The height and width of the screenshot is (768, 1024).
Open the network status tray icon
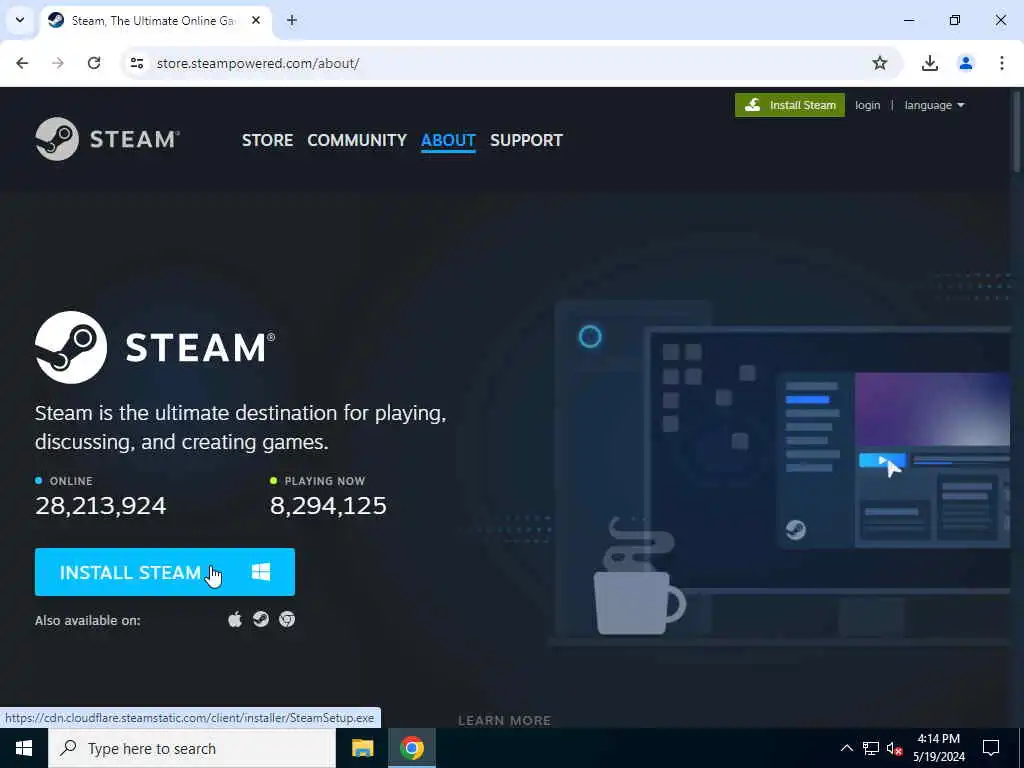click(x=871, y=748)
